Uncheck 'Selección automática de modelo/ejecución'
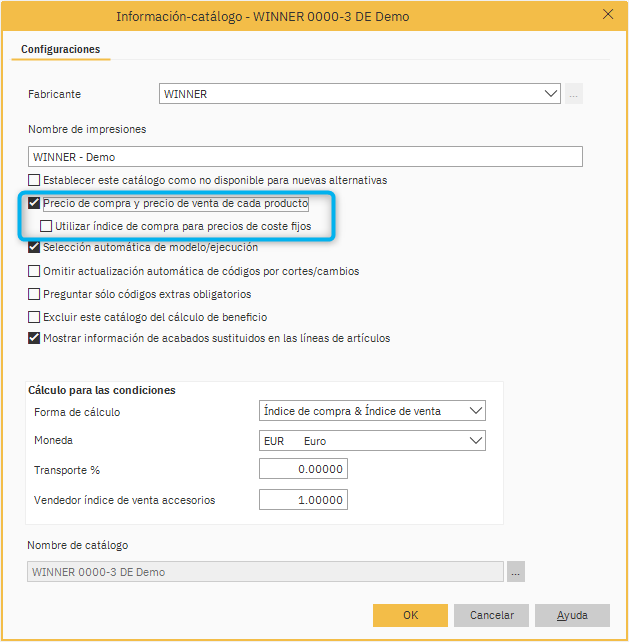 (35, 248)
